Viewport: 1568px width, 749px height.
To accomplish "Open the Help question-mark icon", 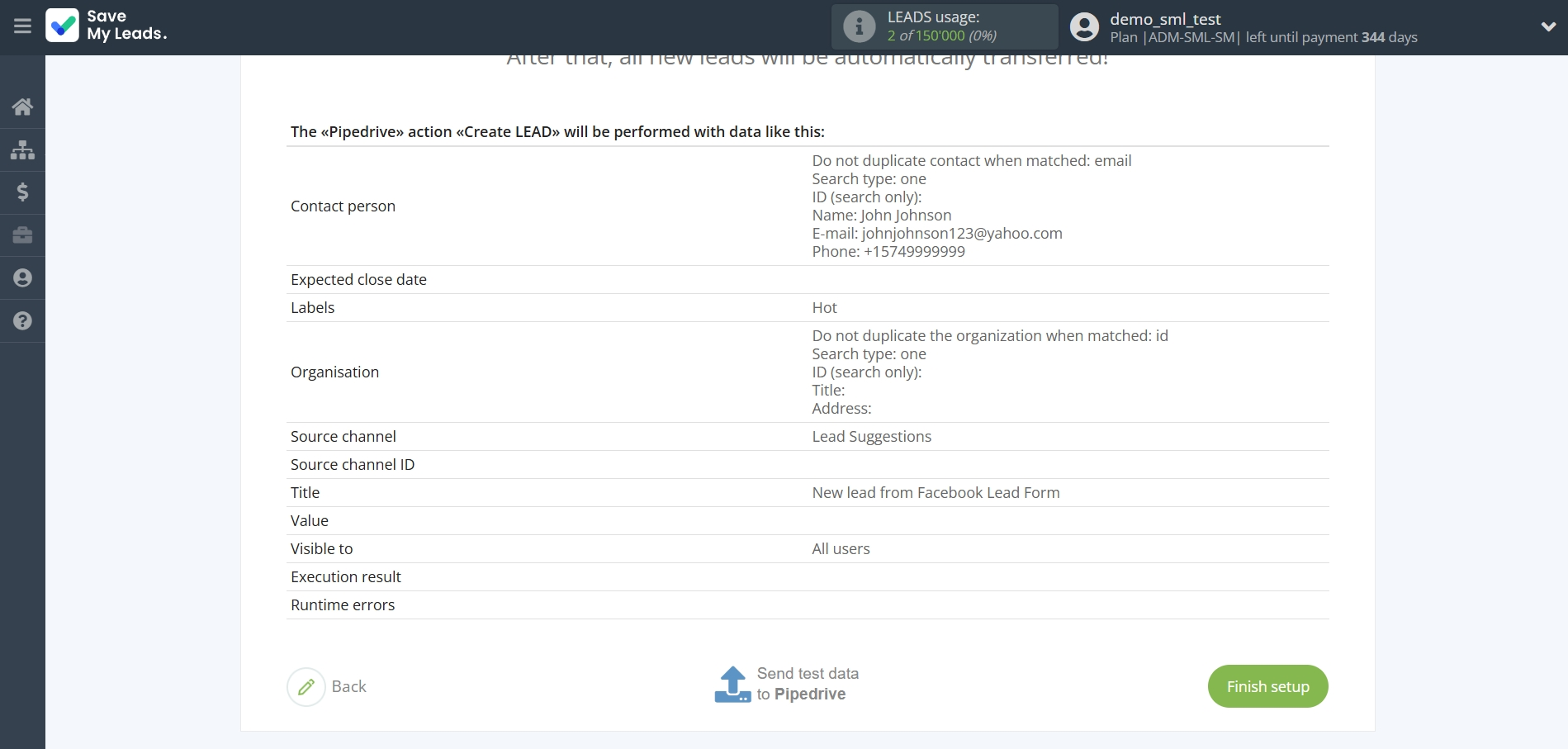I will coord(22,321).
